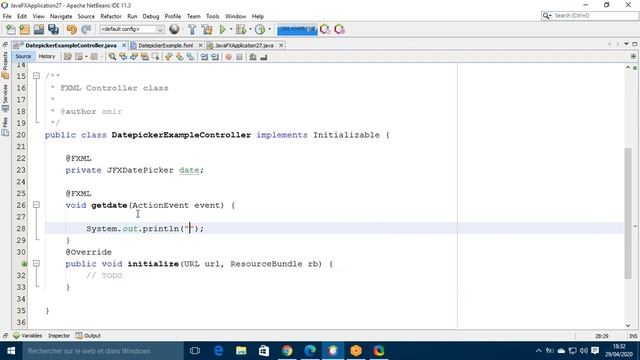Image resolution: width=640 pixels, height=360 pixels.
Task: Toggle Bookmark icon in editor toolbar
Action: pyautogui.click(x=190, y=57)
